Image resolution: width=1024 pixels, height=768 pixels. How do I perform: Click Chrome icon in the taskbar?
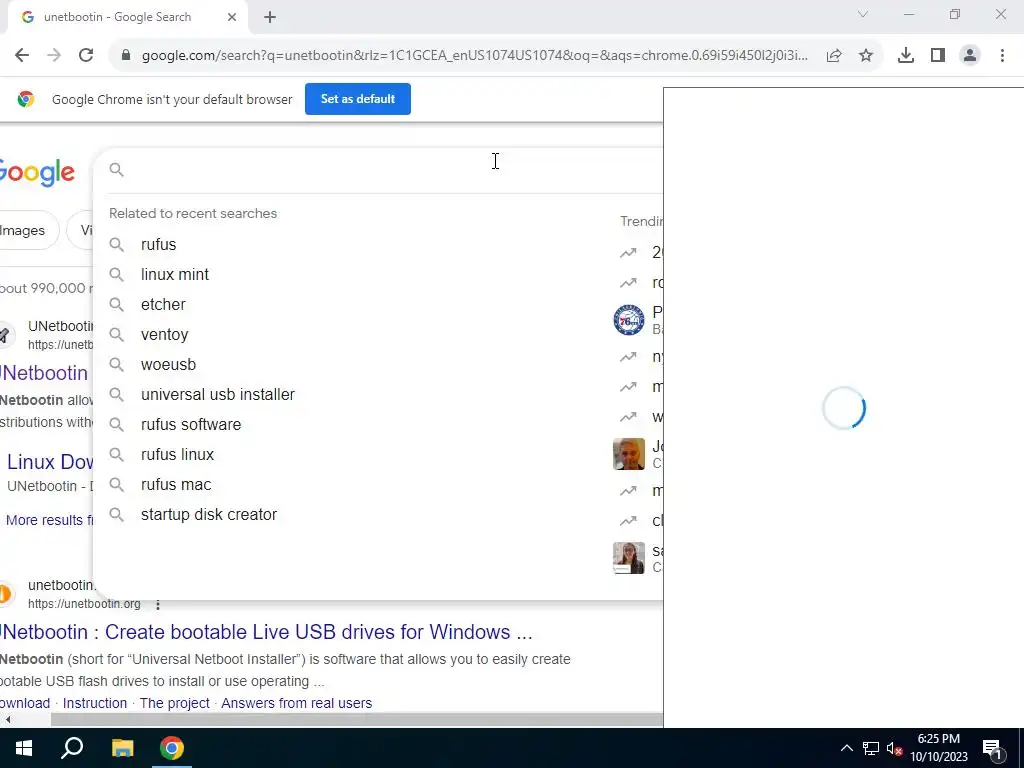[x=172, y=748]
